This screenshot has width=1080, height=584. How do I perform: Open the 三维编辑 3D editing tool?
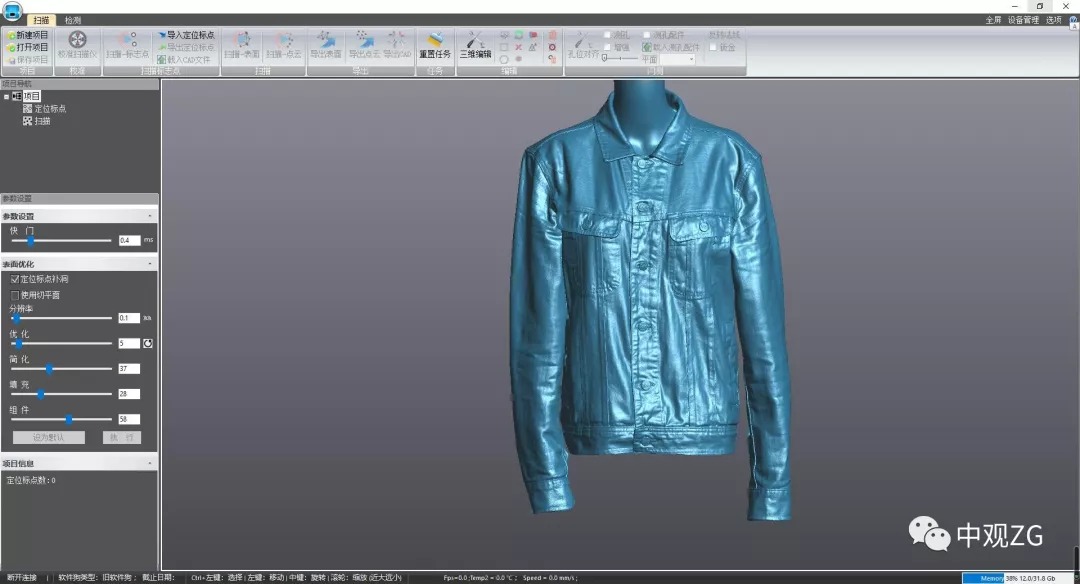click(x=475, y=39)
